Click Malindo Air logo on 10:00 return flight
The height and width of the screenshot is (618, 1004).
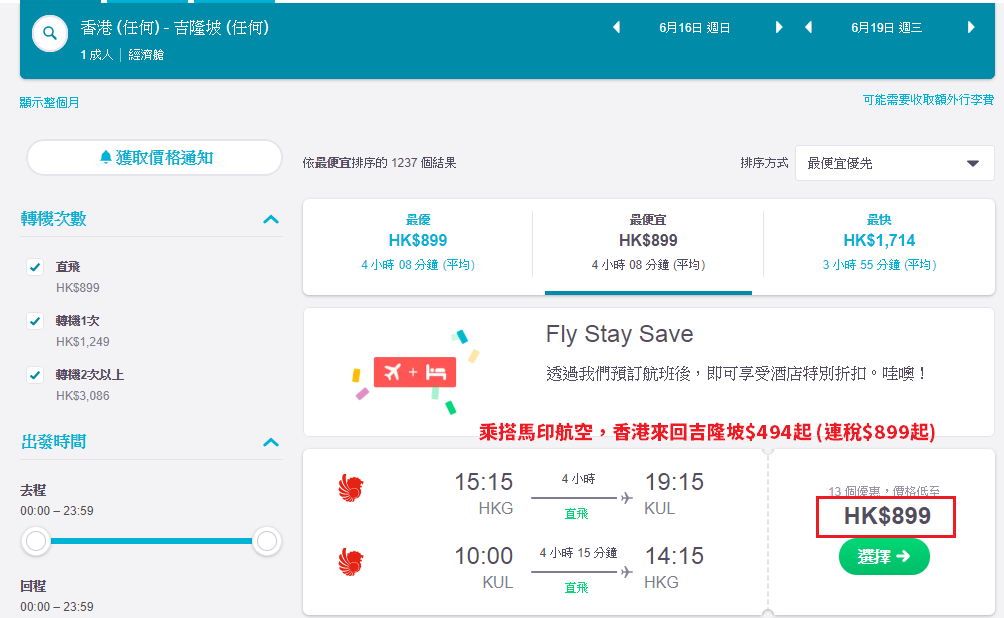351,562
